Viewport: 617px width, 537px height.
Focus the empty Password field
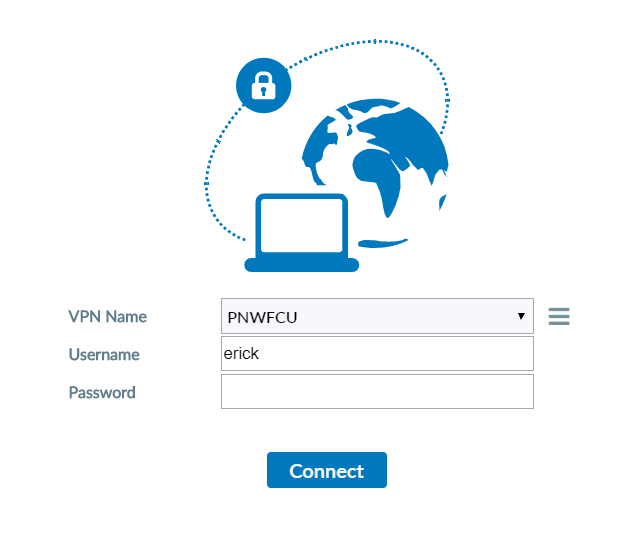[377, 392]
